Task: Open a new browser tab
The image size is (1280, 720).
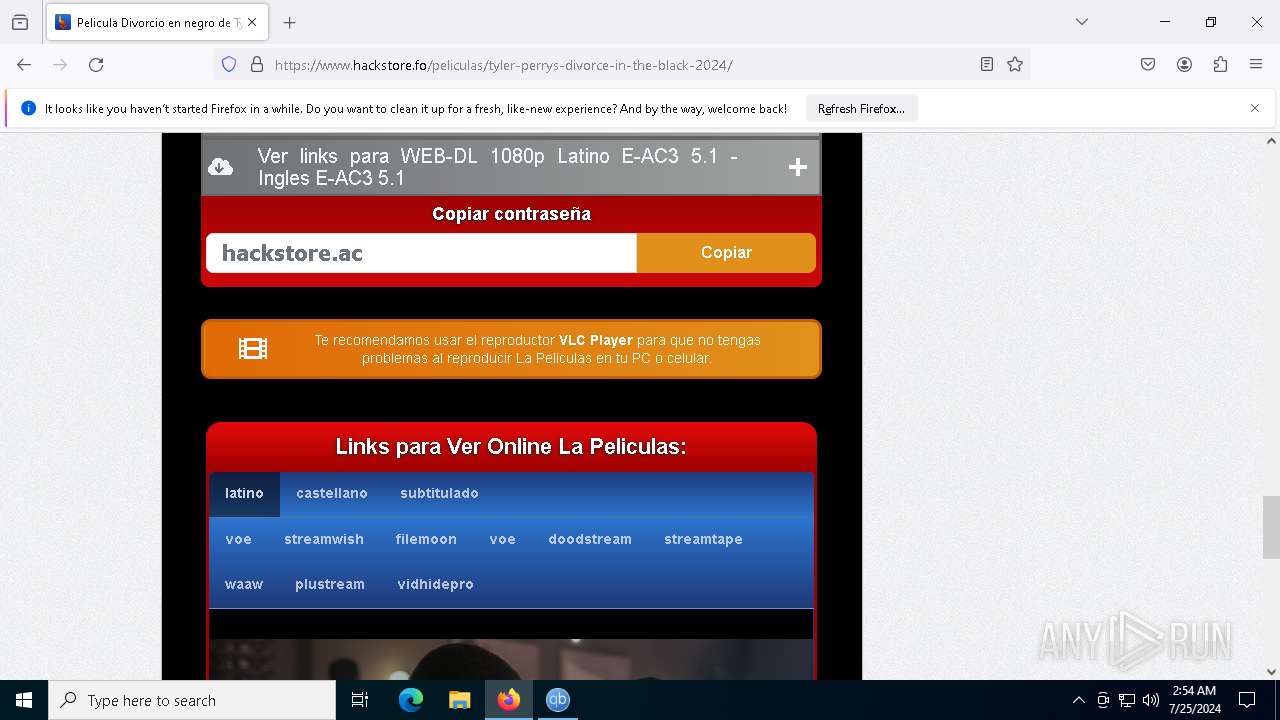Action: (x=290, y=22)
